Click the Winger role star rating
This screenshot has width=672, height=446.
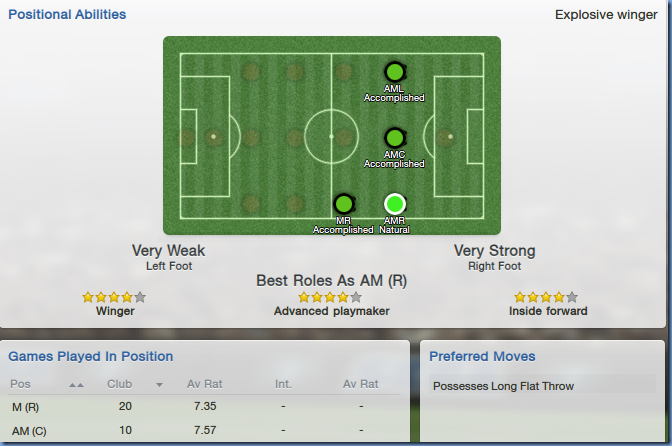(114, 297)
